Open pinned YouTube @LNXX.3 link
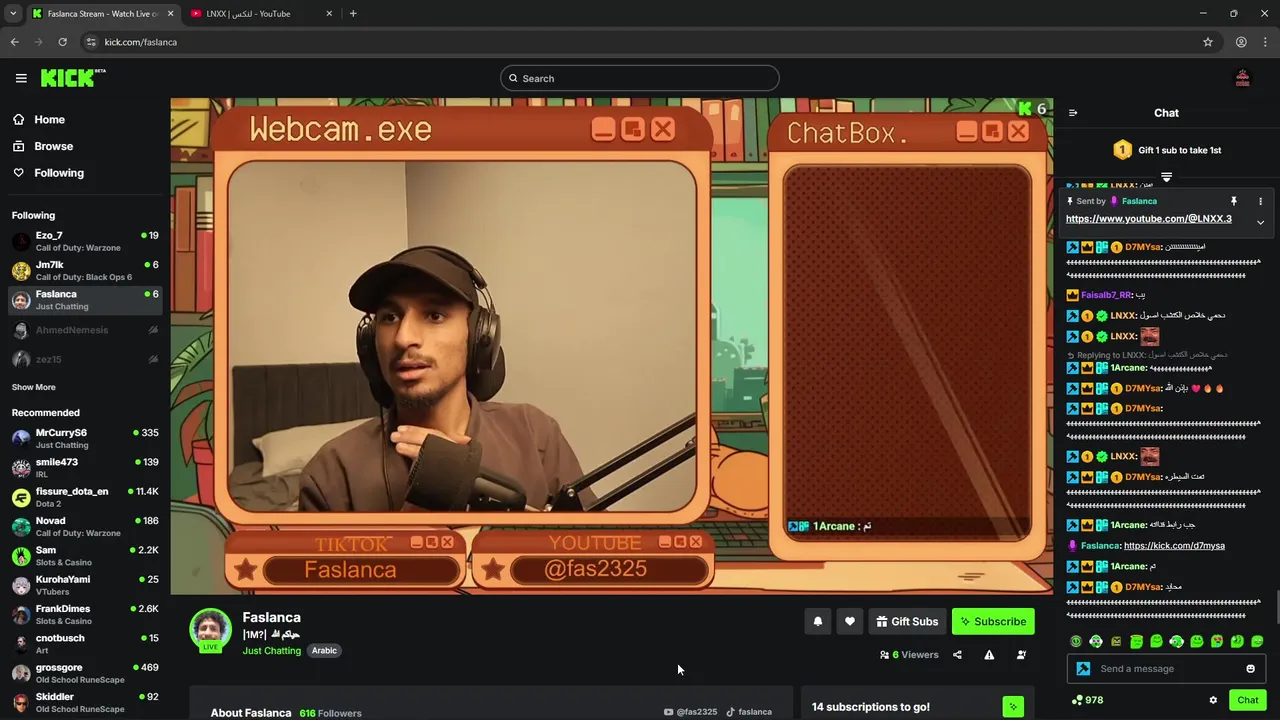Viewport: 1280px width, 720px height. (1148, 219)
